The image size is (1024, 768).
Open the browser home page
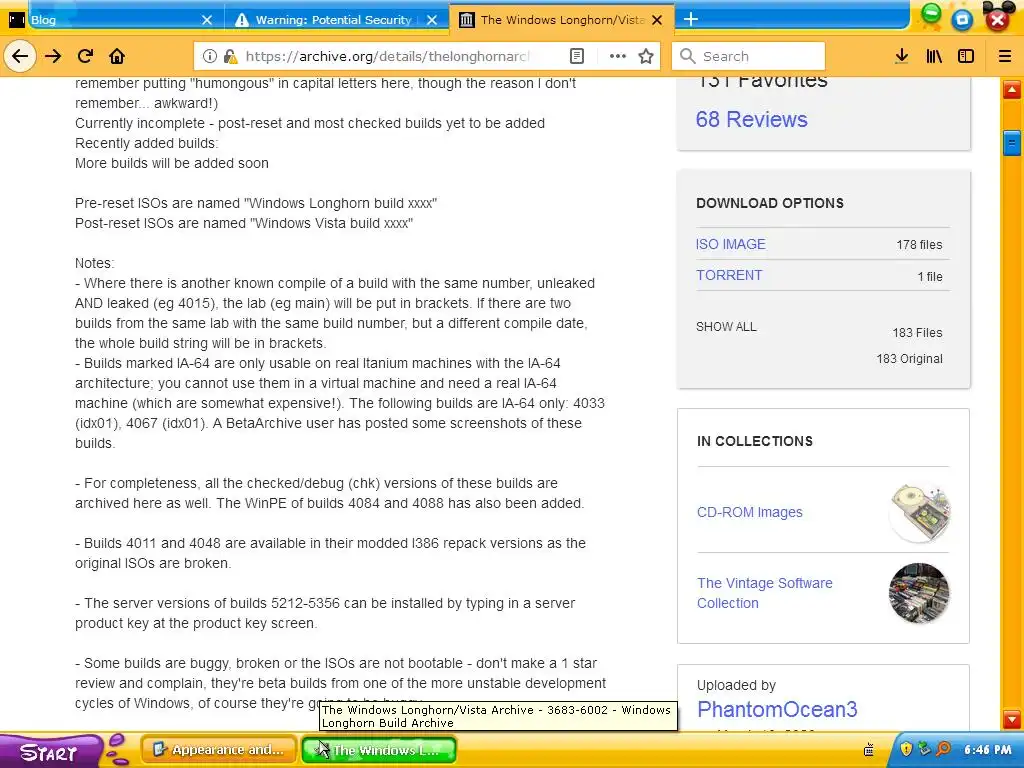tap(117, 56)
